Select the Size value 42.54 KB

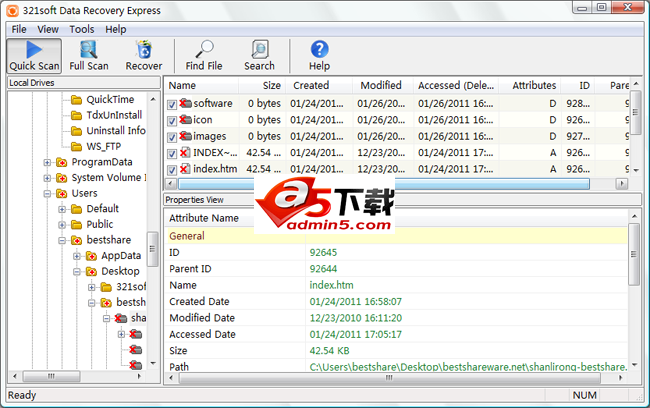(330, 351)
